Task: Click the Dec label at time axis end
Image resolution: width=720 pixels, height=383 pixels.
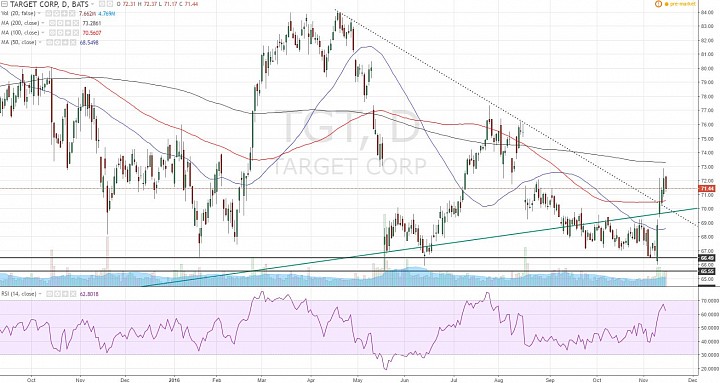Action: pos(692,380)
